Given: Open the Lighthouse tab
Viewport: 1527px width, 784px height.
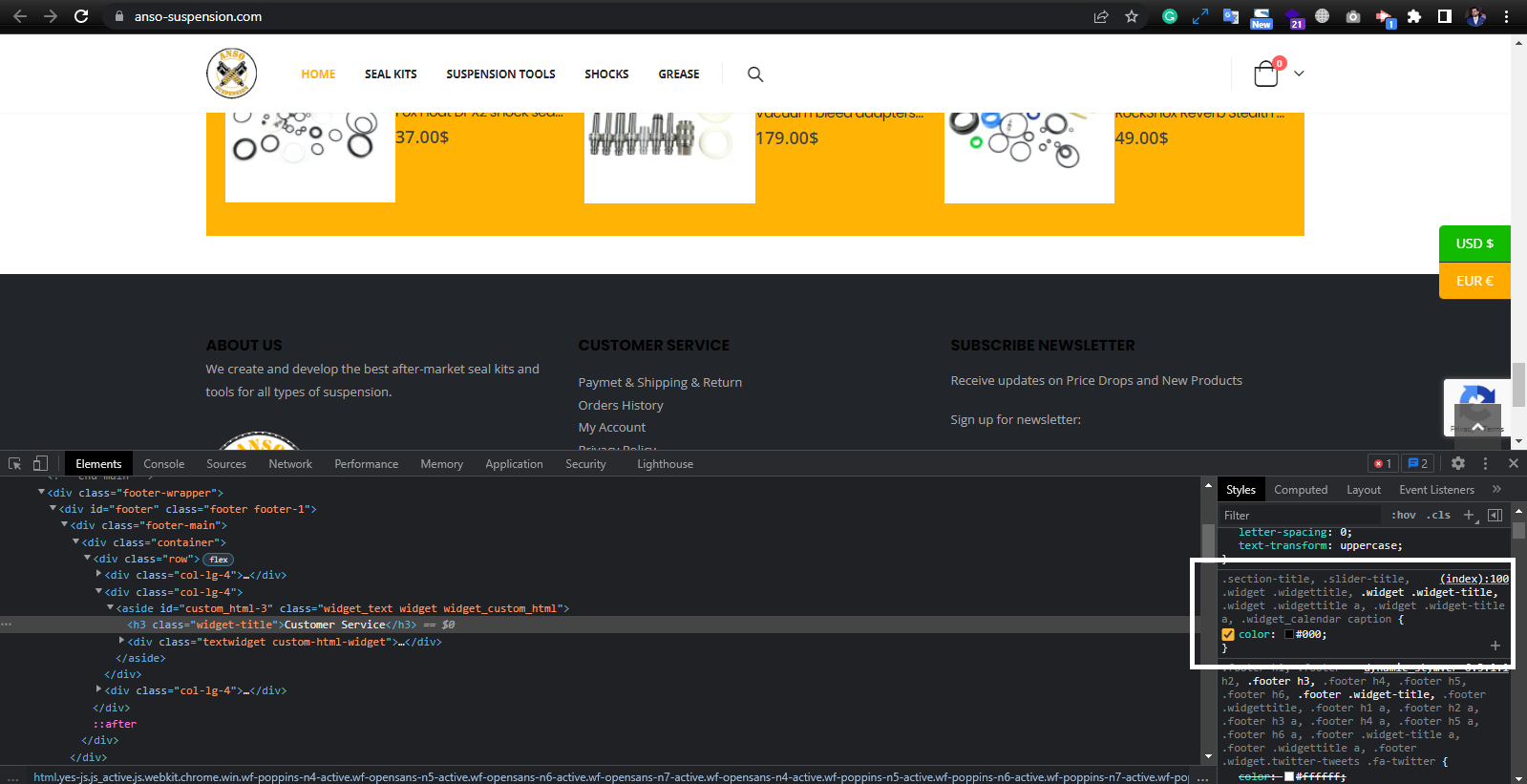Looking at the screenshot, I should pos(666,464).
